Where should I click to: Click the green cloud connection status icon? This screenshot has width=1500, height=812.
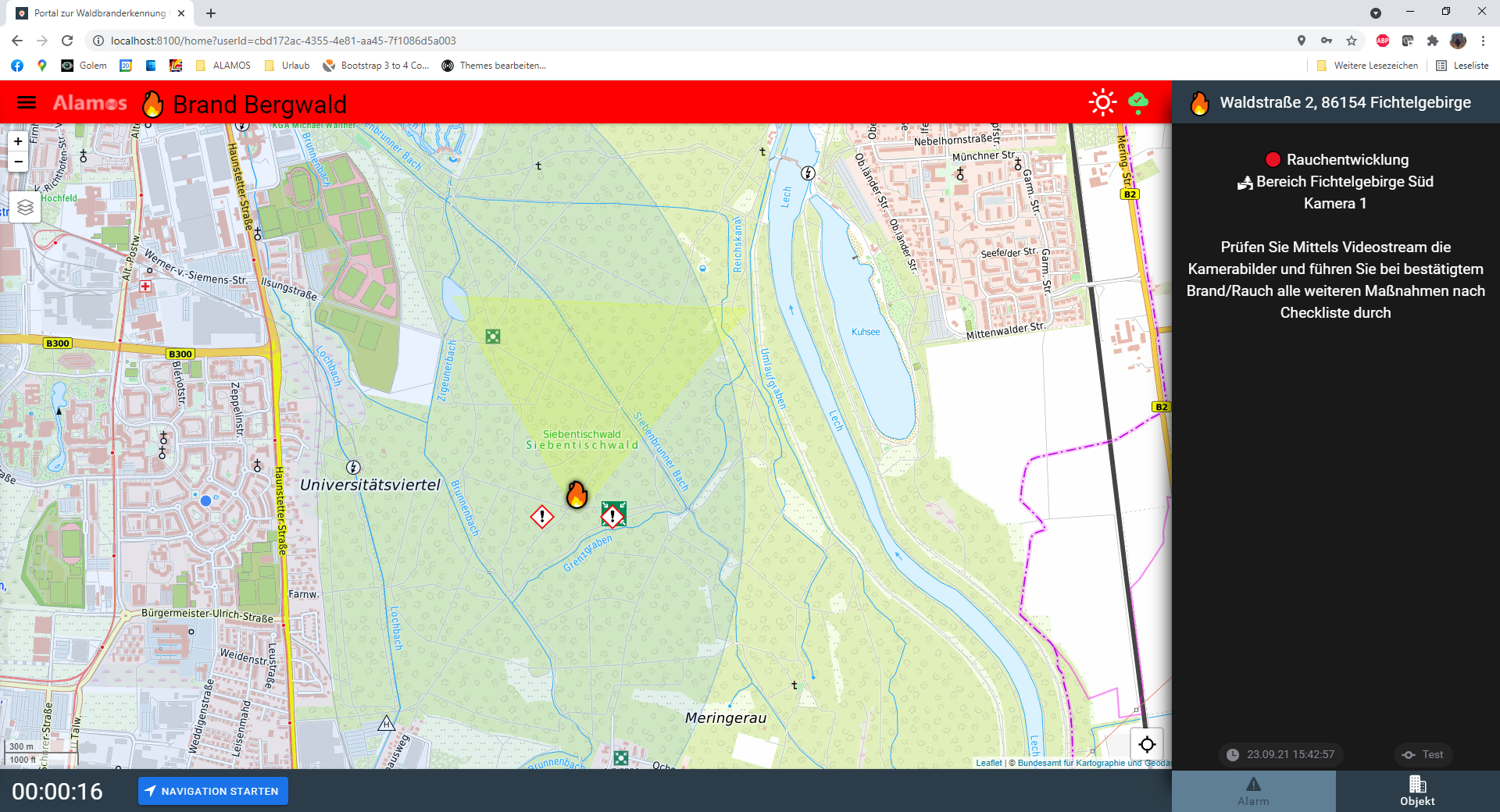coord(1138,102)
